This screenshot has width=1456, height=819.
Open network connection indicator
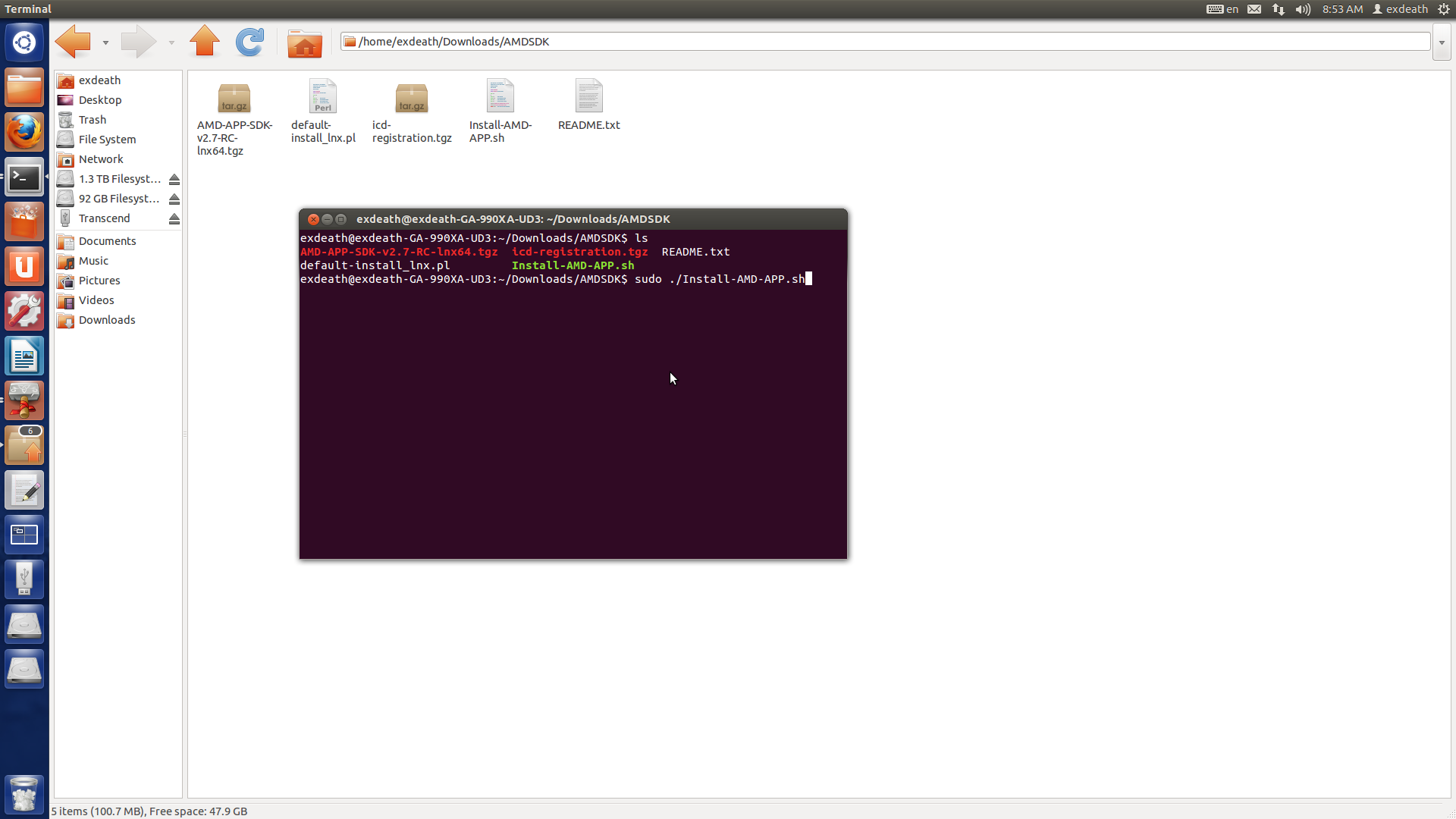tap(1279, 9)
